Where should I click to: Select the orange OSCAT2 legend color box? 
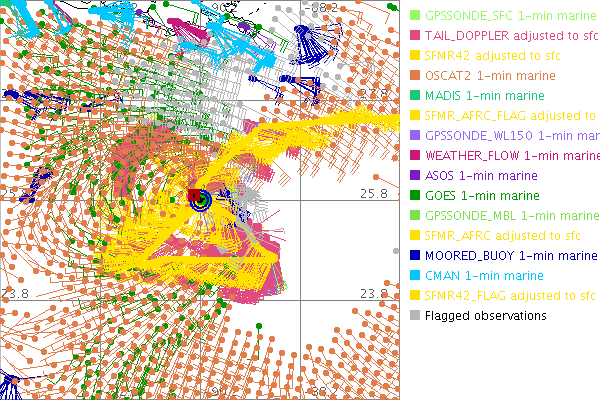click(415, 76)
